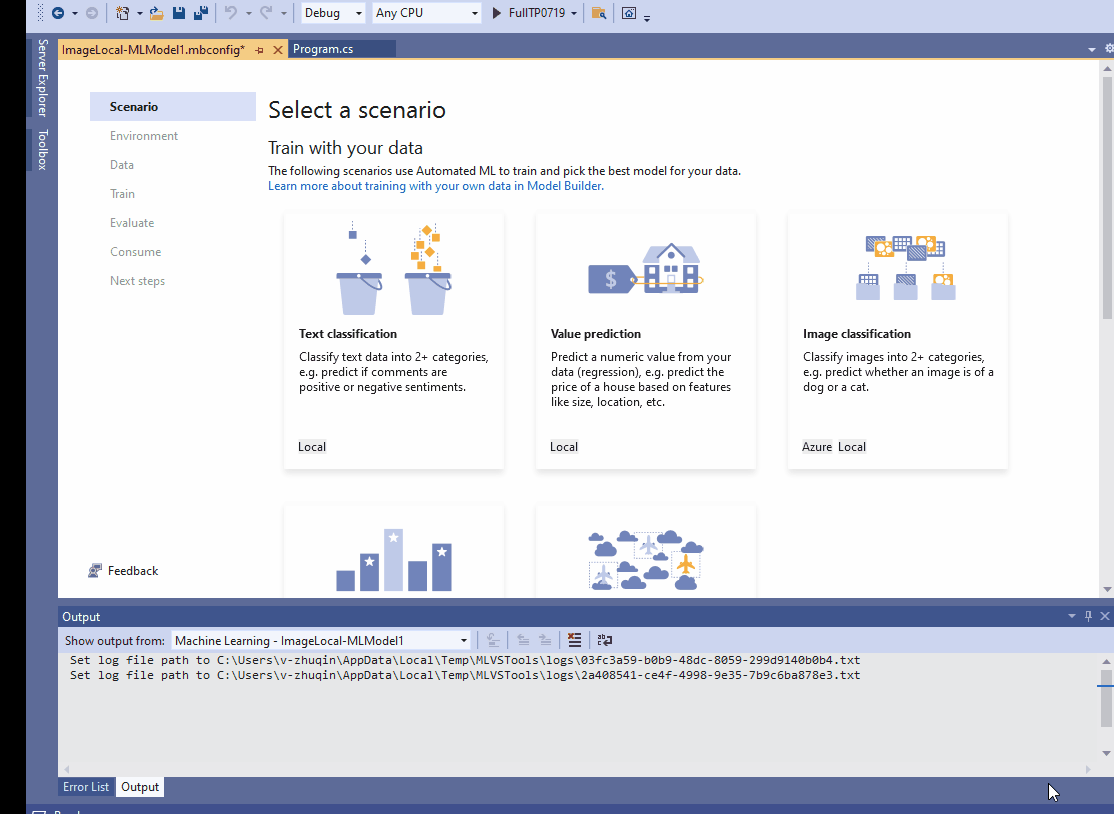This screenshot has width=1114, height=814.
Task: Go to the Evaluate step
Action: click(x=131, y=223)
